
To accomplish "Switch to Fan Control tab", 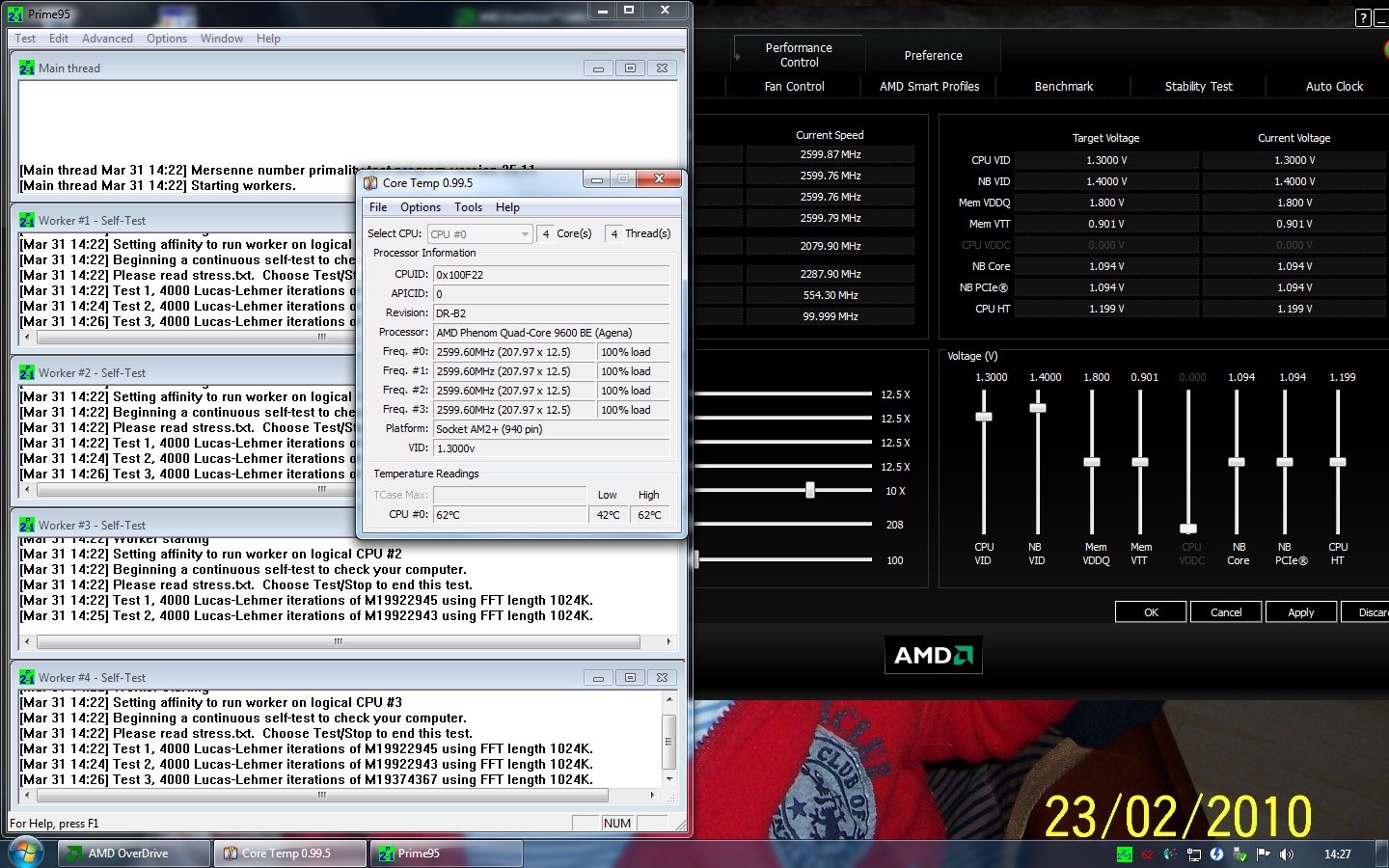I will (x=794, y=87).
